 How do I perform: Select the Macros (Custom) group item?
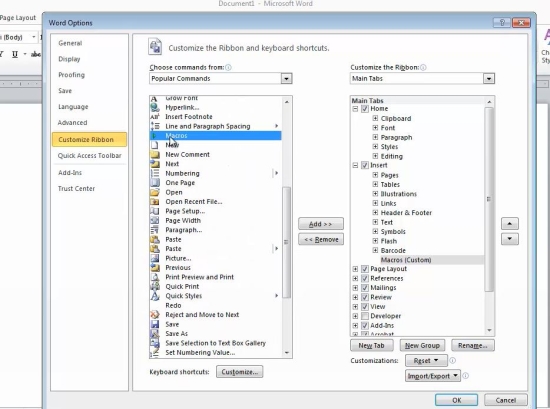click(406, 260)
